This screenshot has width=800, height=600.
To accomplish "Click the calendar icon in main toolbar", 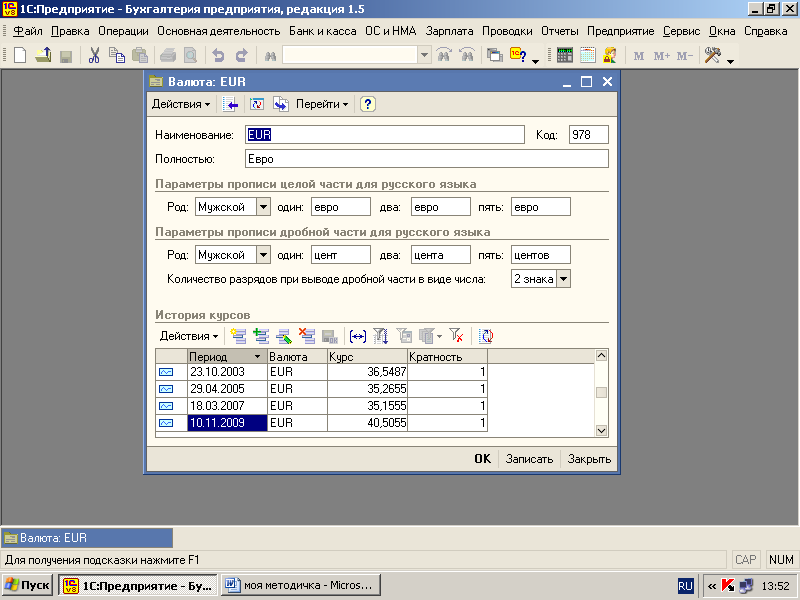I will pos(587,56).
